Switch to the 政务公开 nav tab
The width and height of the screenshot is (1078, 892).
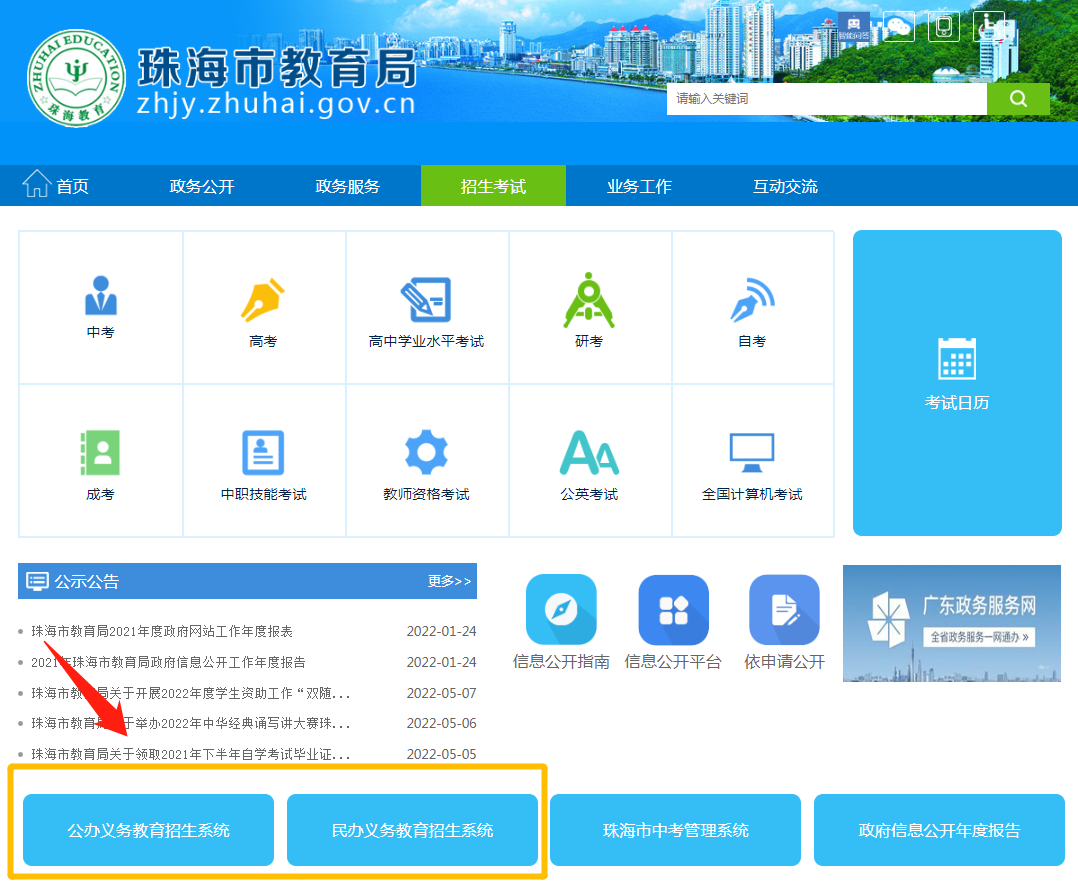202,186
